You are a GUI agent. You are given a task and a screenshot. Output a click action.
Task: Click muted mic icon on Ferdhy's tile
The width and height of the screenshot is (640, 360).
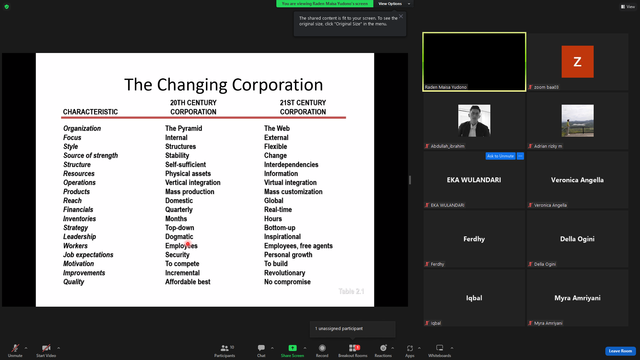pos(427,264)
